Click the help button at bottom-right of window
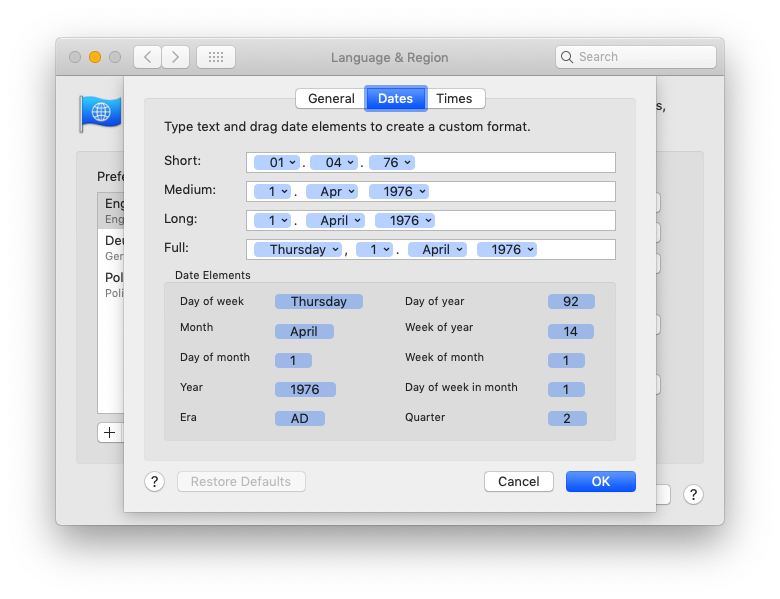Image resolution: width=780 pixels, height=599 pixels. click(x=694, y=495)
